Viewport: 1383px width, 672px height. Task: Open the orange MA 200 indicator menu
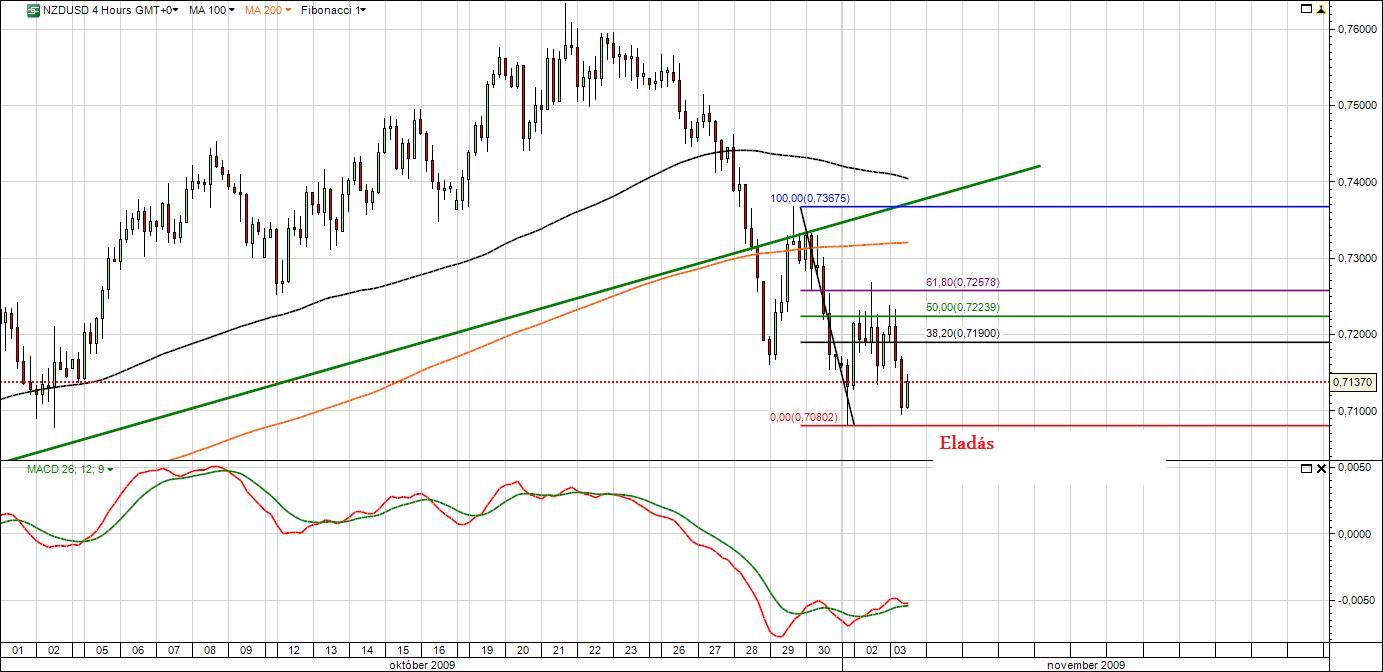(x=268, y=10)
